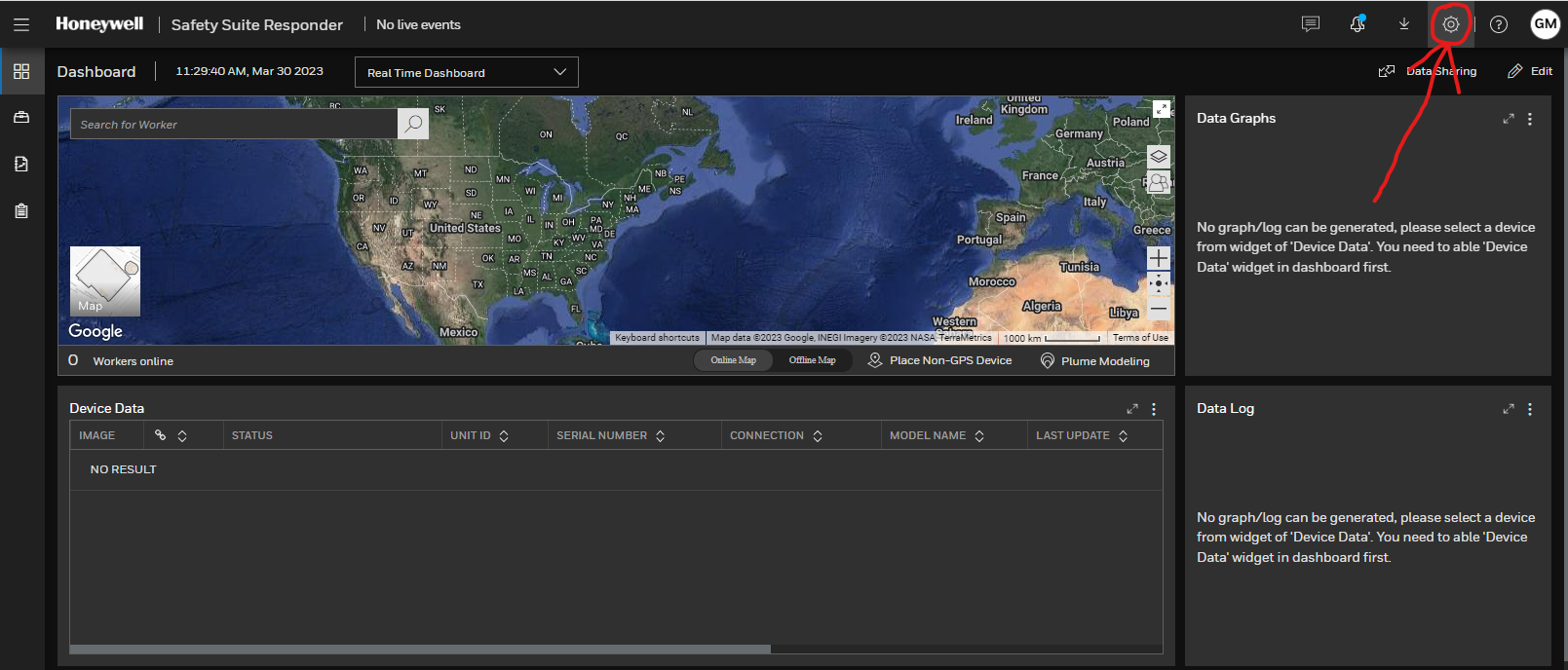Click the Device Data horizontal scrollbar
The height and width of the screenshot is (670, 1568).
420,649
